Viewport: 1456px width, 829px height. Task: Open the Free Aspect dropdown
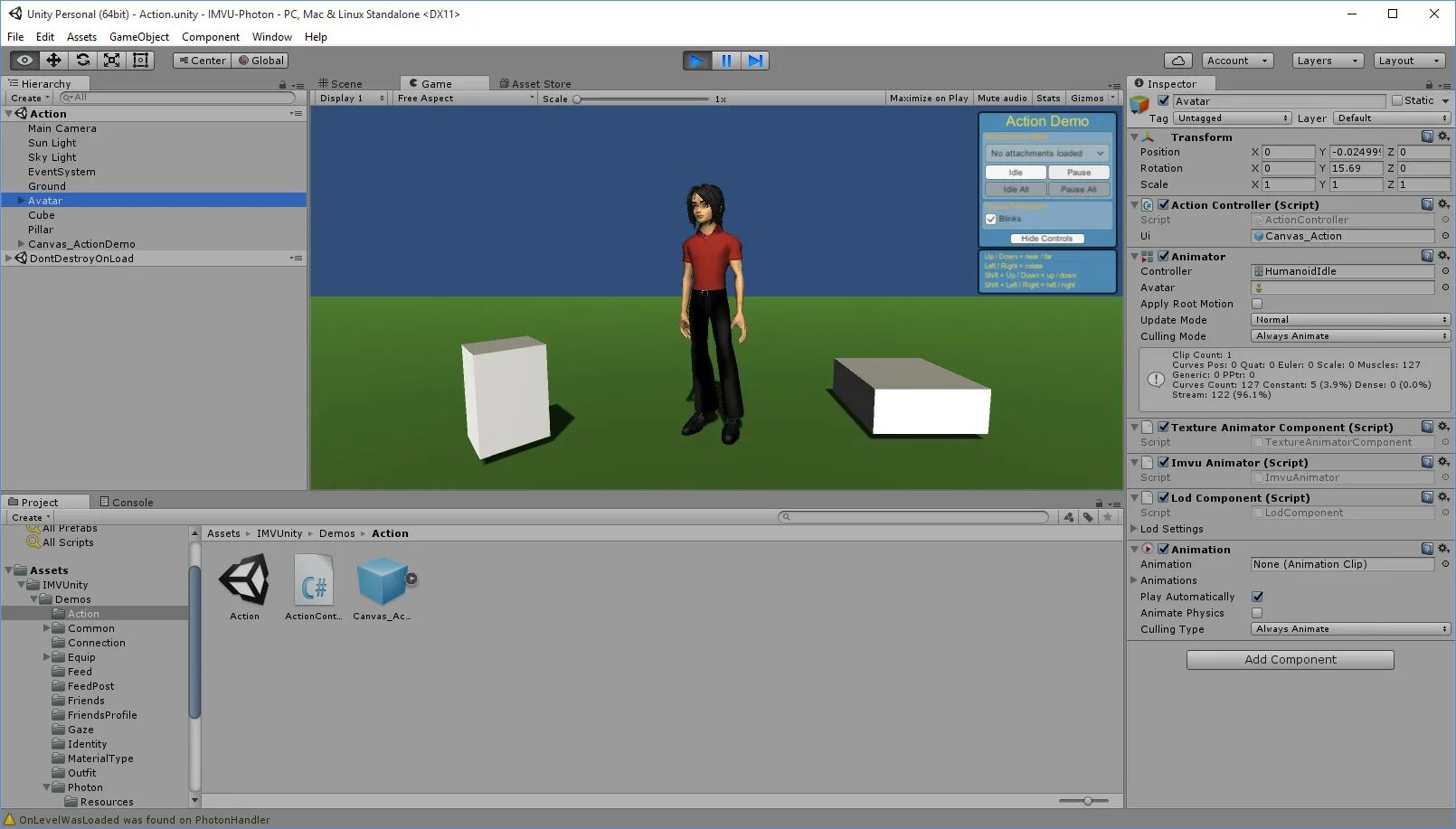coord(466,99)
